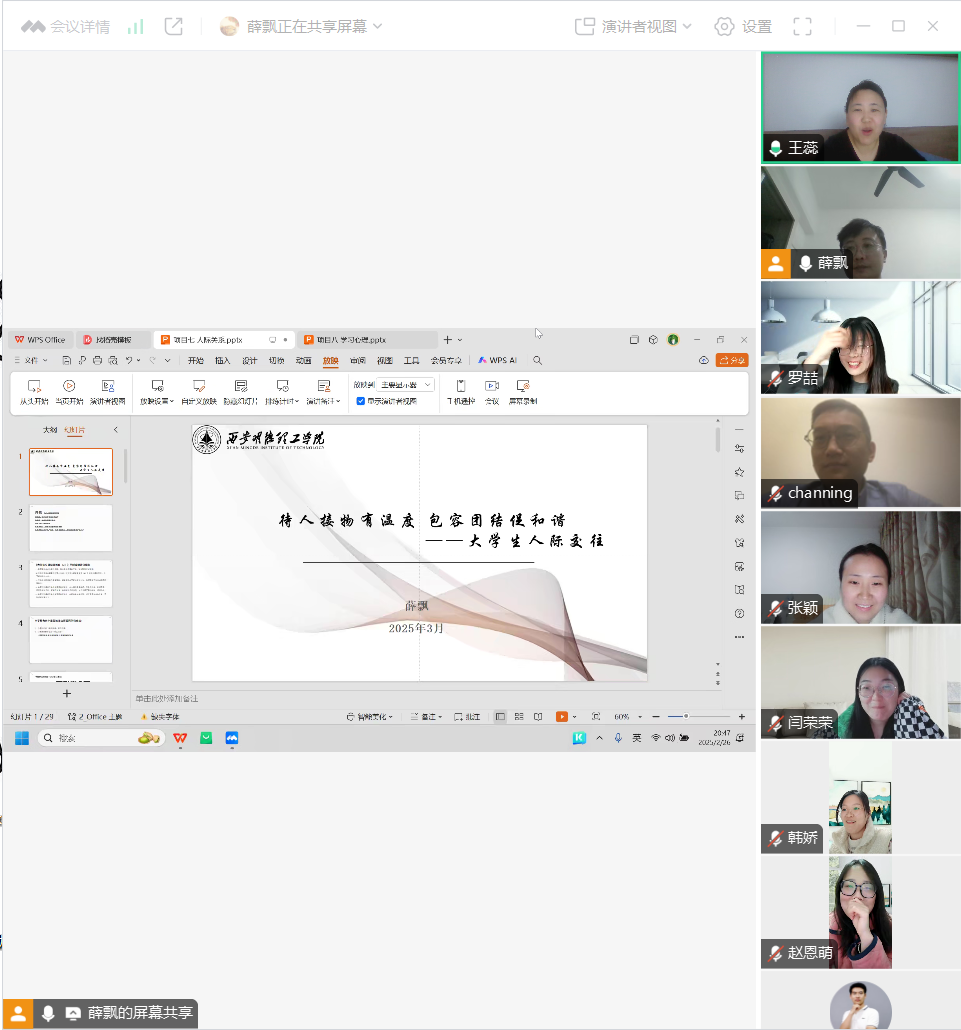Click the zoom slider in WPS status bar
961x1030 pixels.
click(686, 717)
